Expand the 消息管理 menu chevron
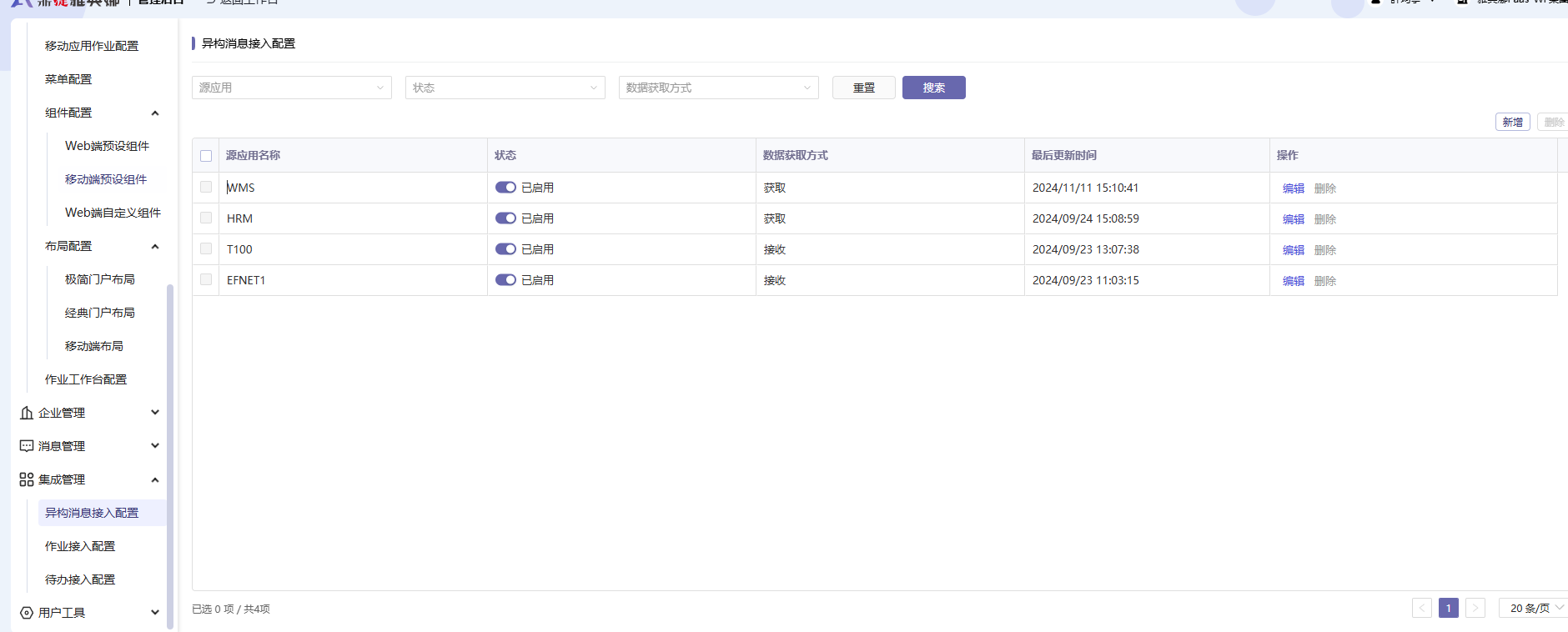Image resolution: width=1568 pixels, height=632 pixels. tap(155, 445)
